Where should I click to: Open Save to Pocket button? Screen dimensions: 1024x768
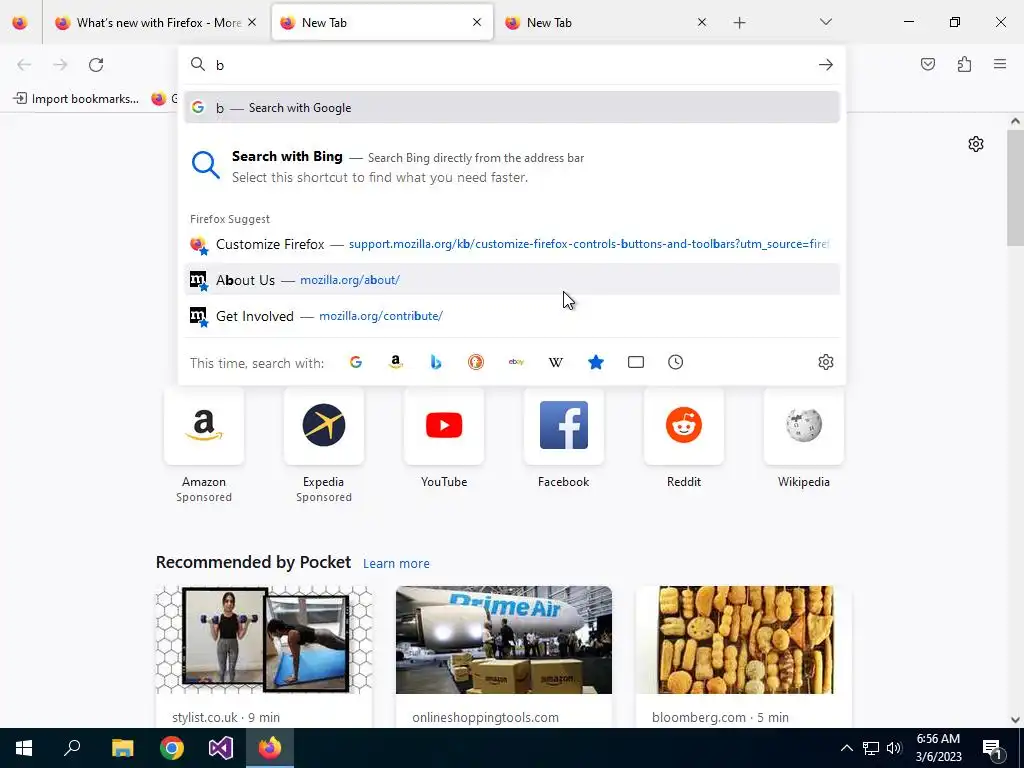pos(927,64)
